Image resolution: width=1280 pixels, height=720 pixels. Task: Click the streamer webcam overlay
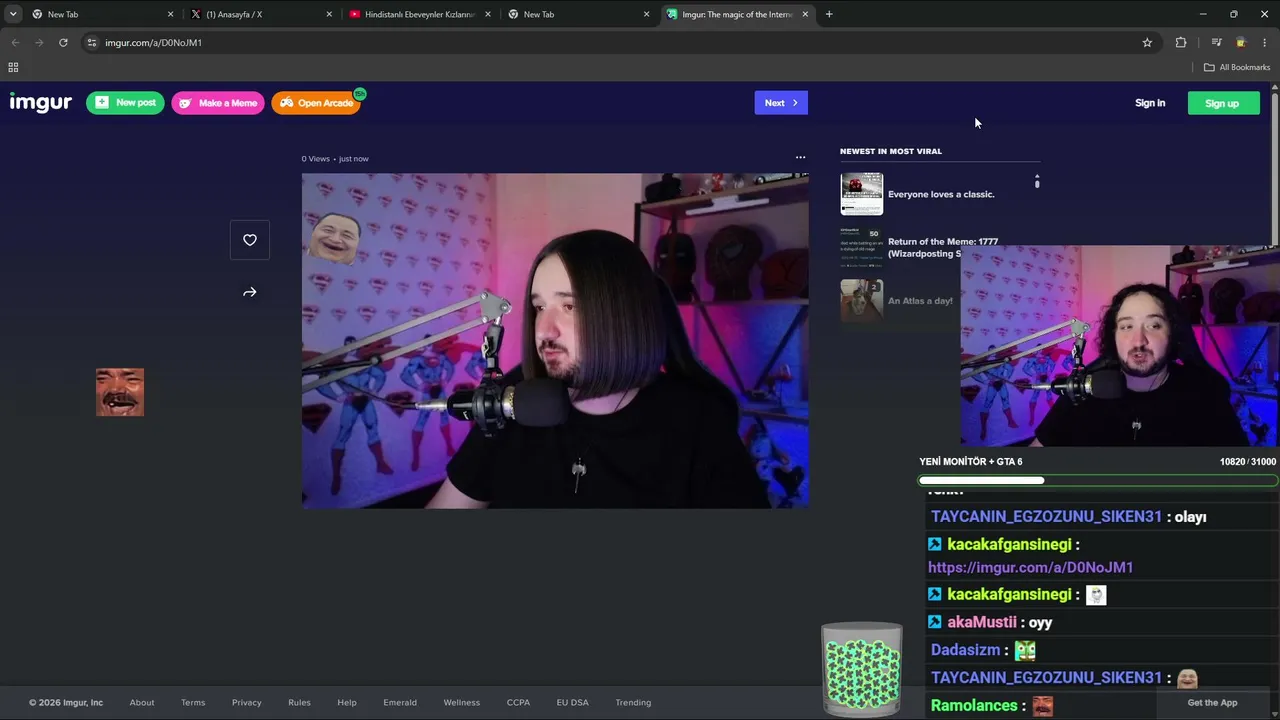(1119, 346)
